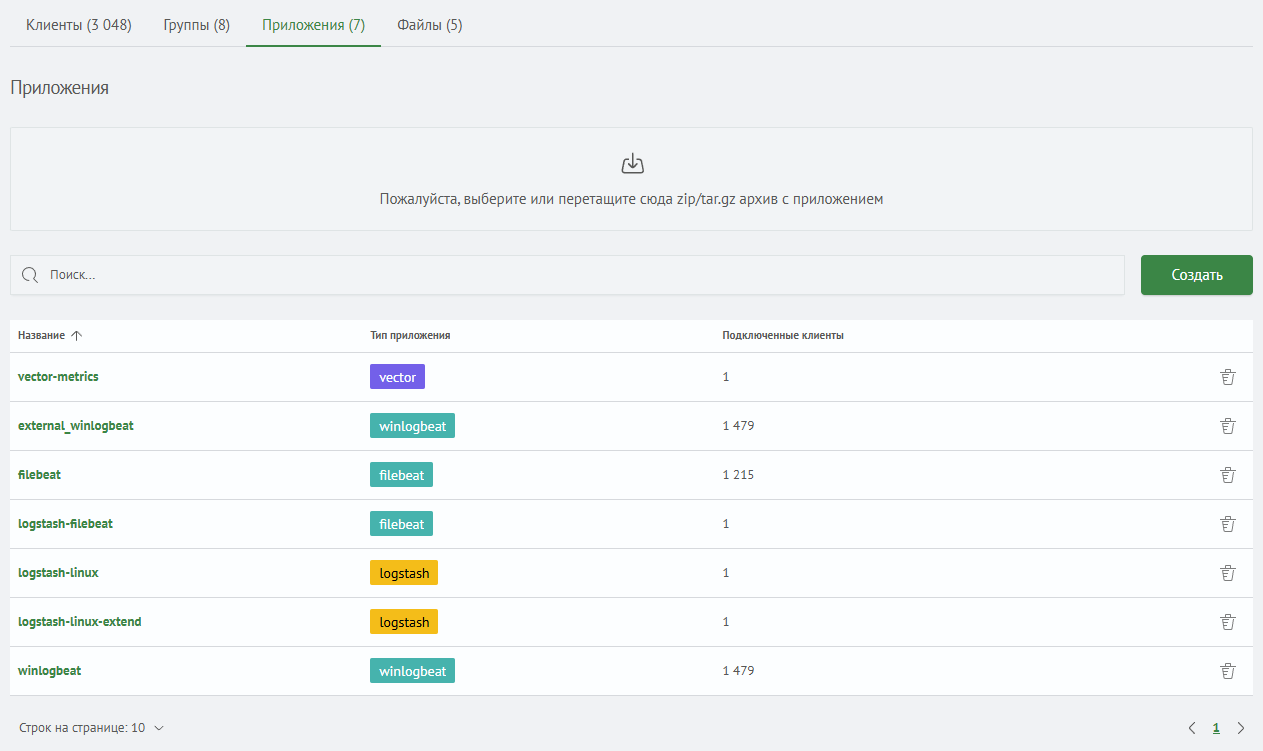The width and height of the screenshot is (1263, 751).
Task: Click trash icon in logstash-linux row
Action: coord(1228,573)
